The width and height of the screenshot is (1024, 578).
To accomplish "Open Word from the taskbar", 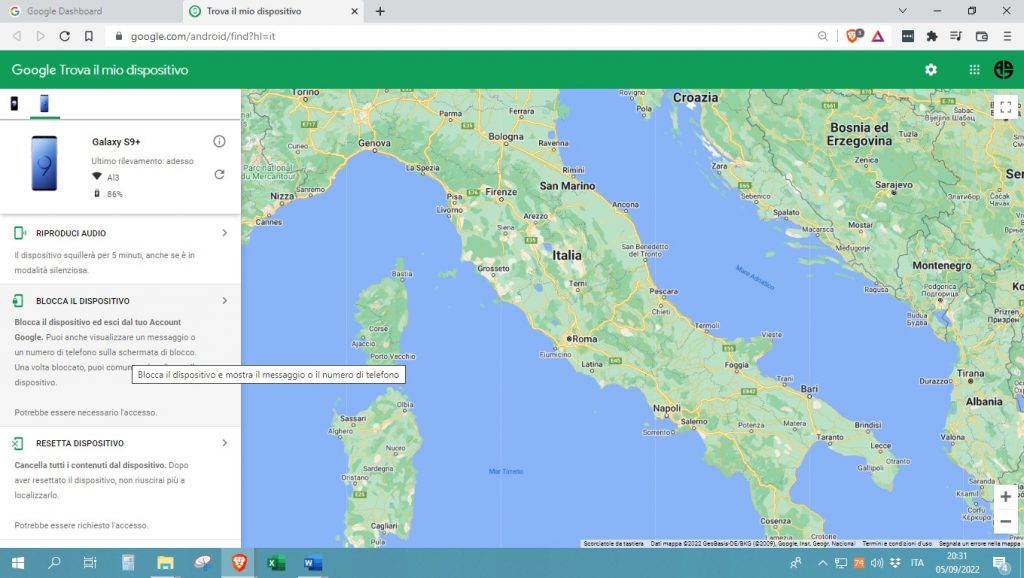I will point(311,564).
